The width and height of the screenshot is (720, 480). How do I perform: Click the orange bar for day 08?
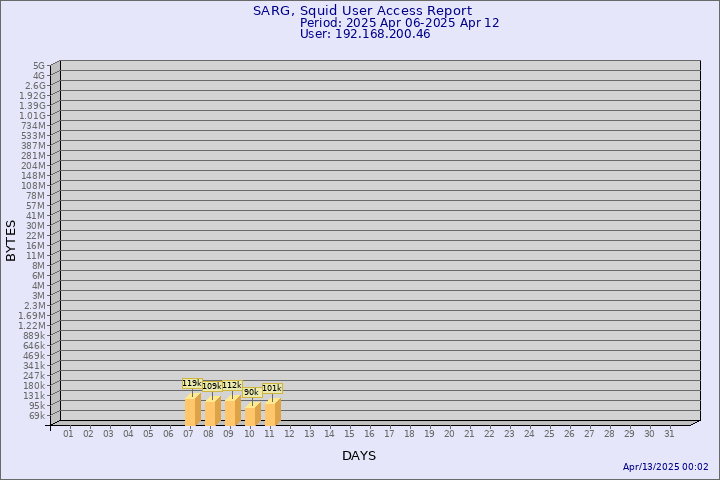coord(212,412)
